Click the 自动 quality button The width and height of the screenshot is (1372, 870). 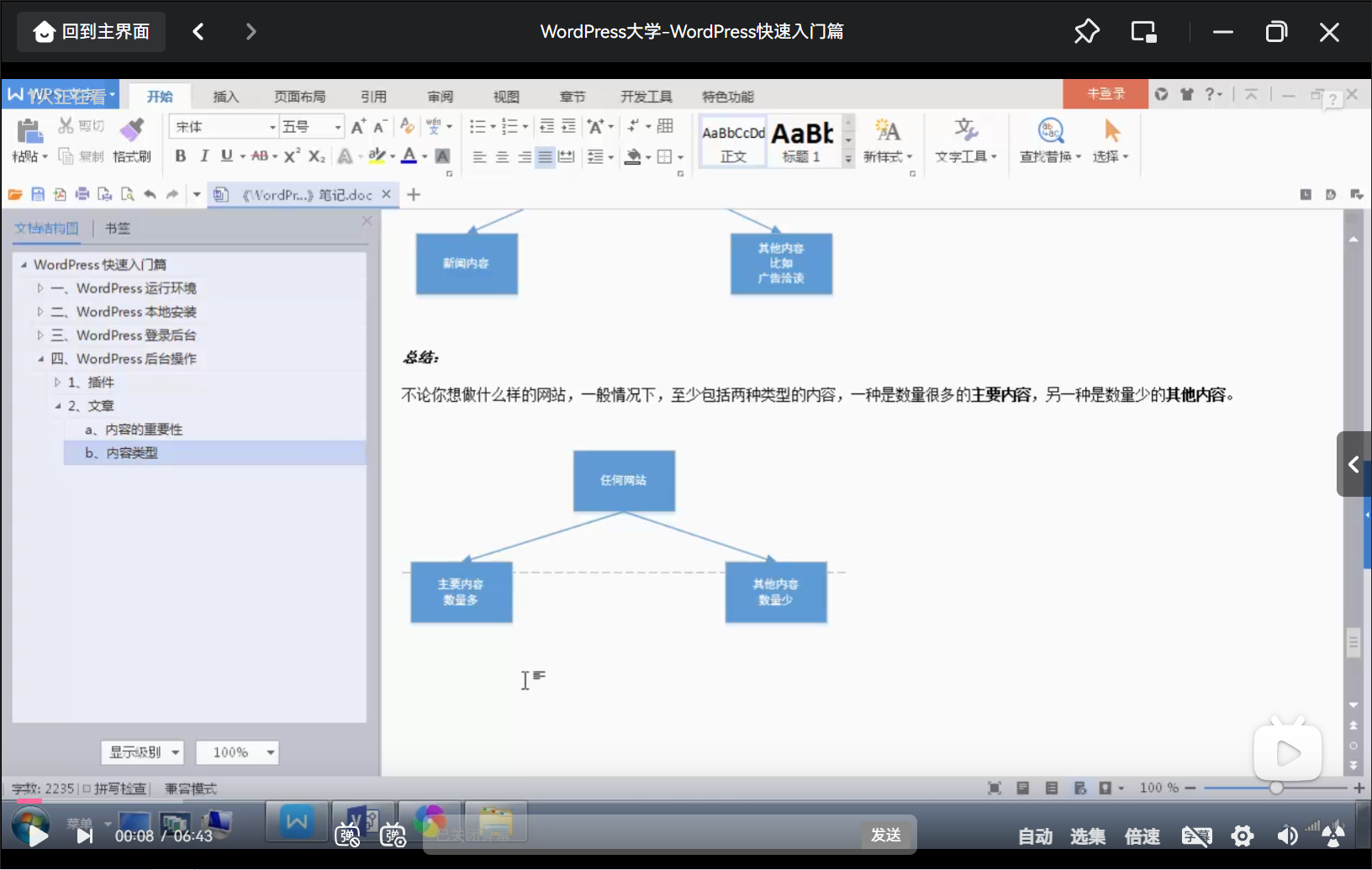pyautogui.click(x=1035, y=836)
